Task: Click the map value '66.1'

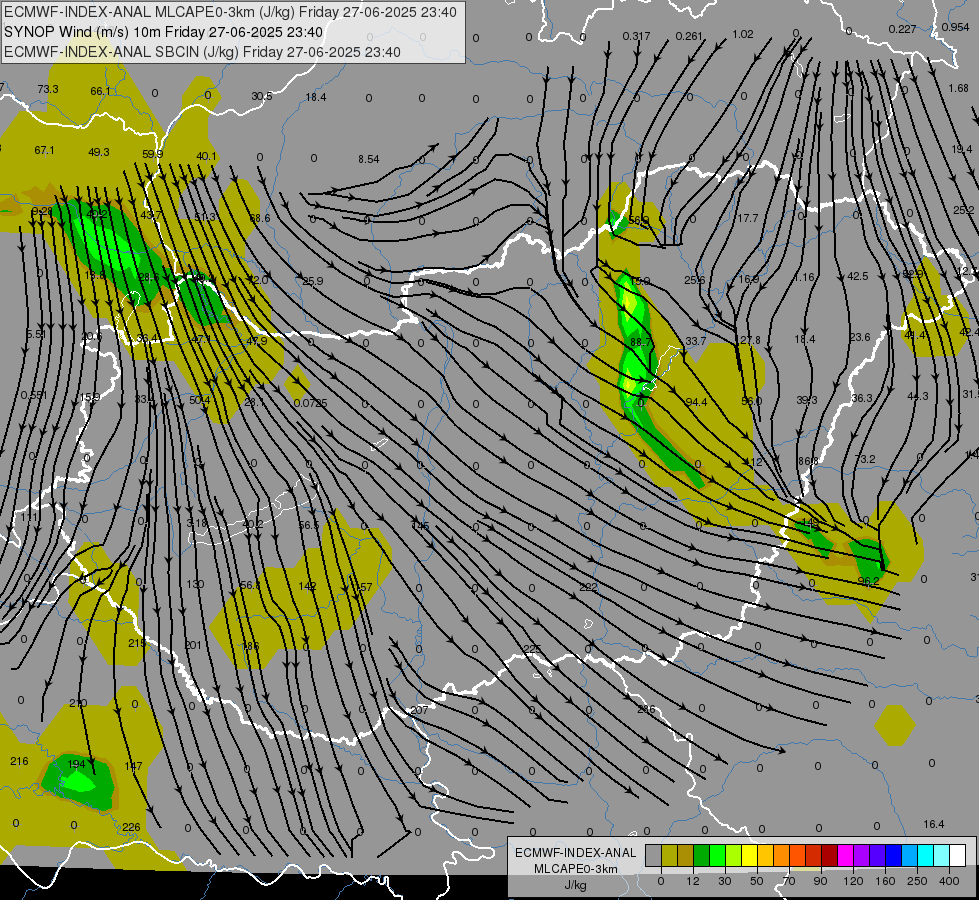Action: click(x=101, y=91)
